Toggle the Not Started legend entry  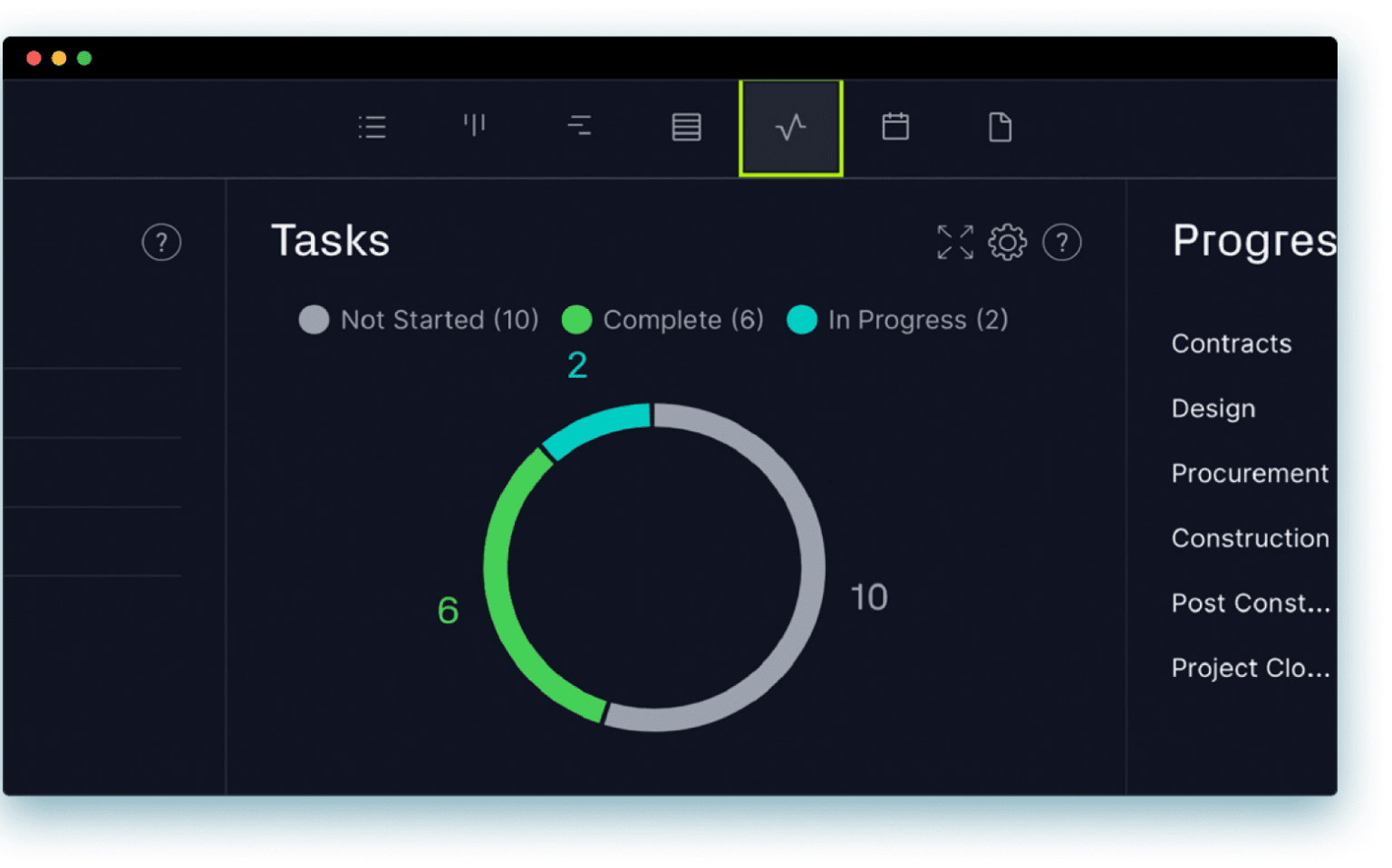tap(418, 320)
